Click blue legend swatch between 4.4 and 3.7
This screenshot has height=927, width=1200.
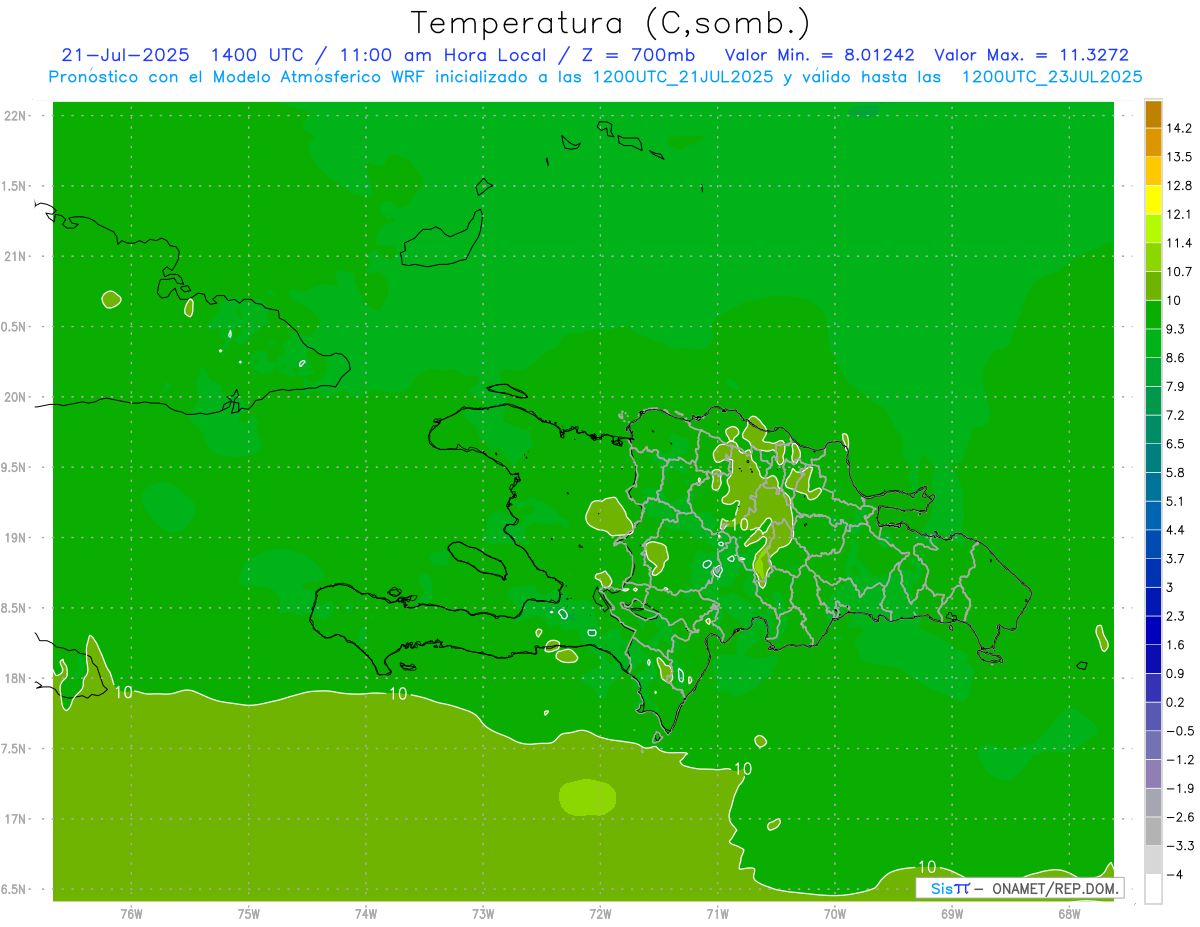coord(1153,544)
